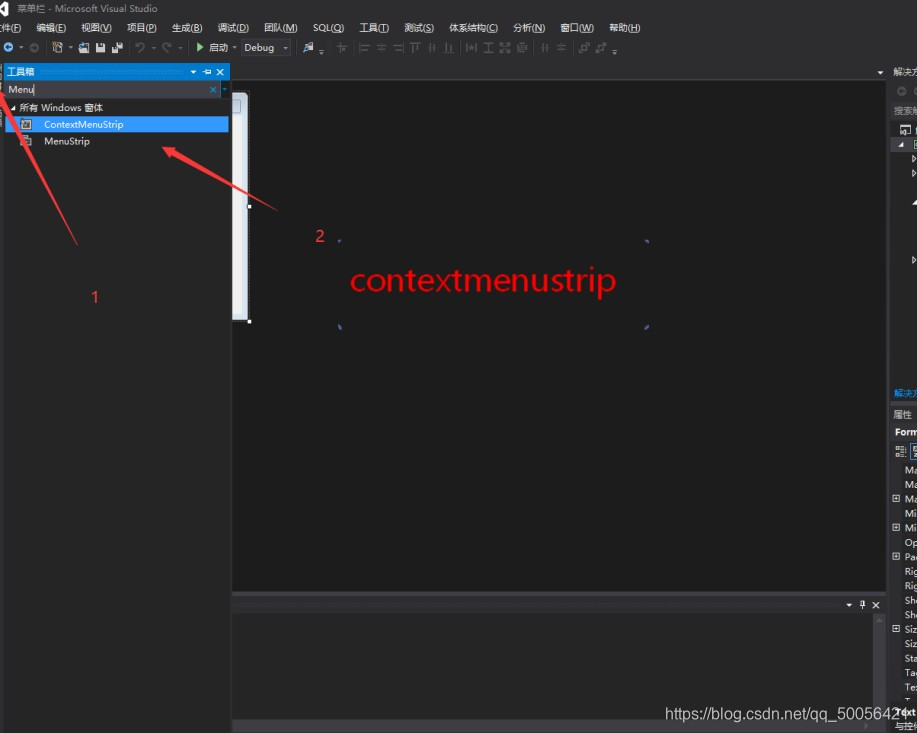
Task: Click the Save All toolbar icon
Action: point(117,47)
